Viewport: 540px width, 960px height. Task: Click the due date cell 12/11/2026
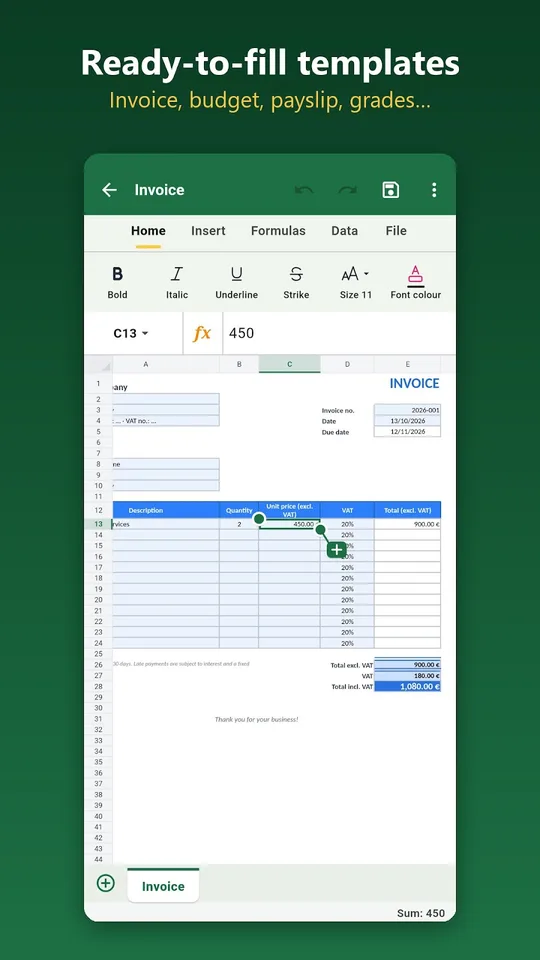pos(408,432)
